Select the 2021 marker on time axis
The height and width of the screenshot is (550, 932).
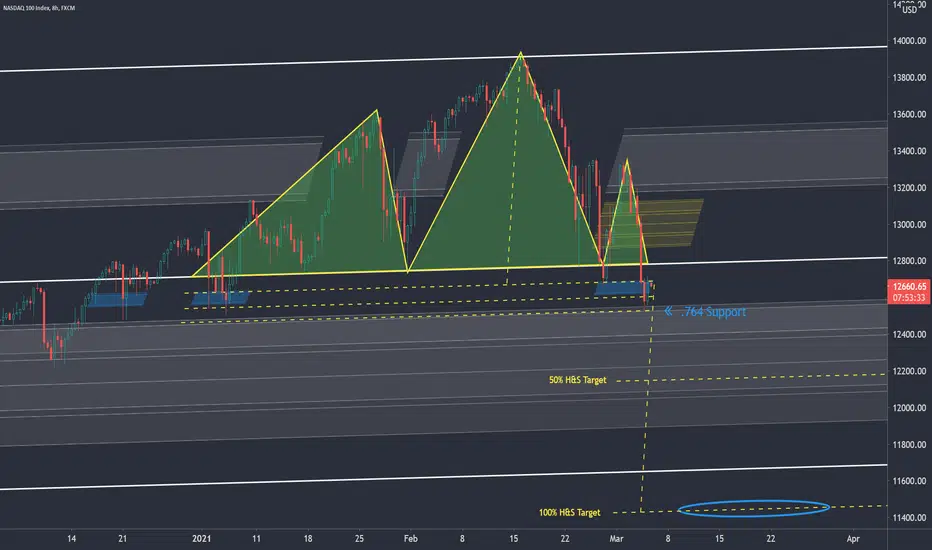(x=201, y=539)
